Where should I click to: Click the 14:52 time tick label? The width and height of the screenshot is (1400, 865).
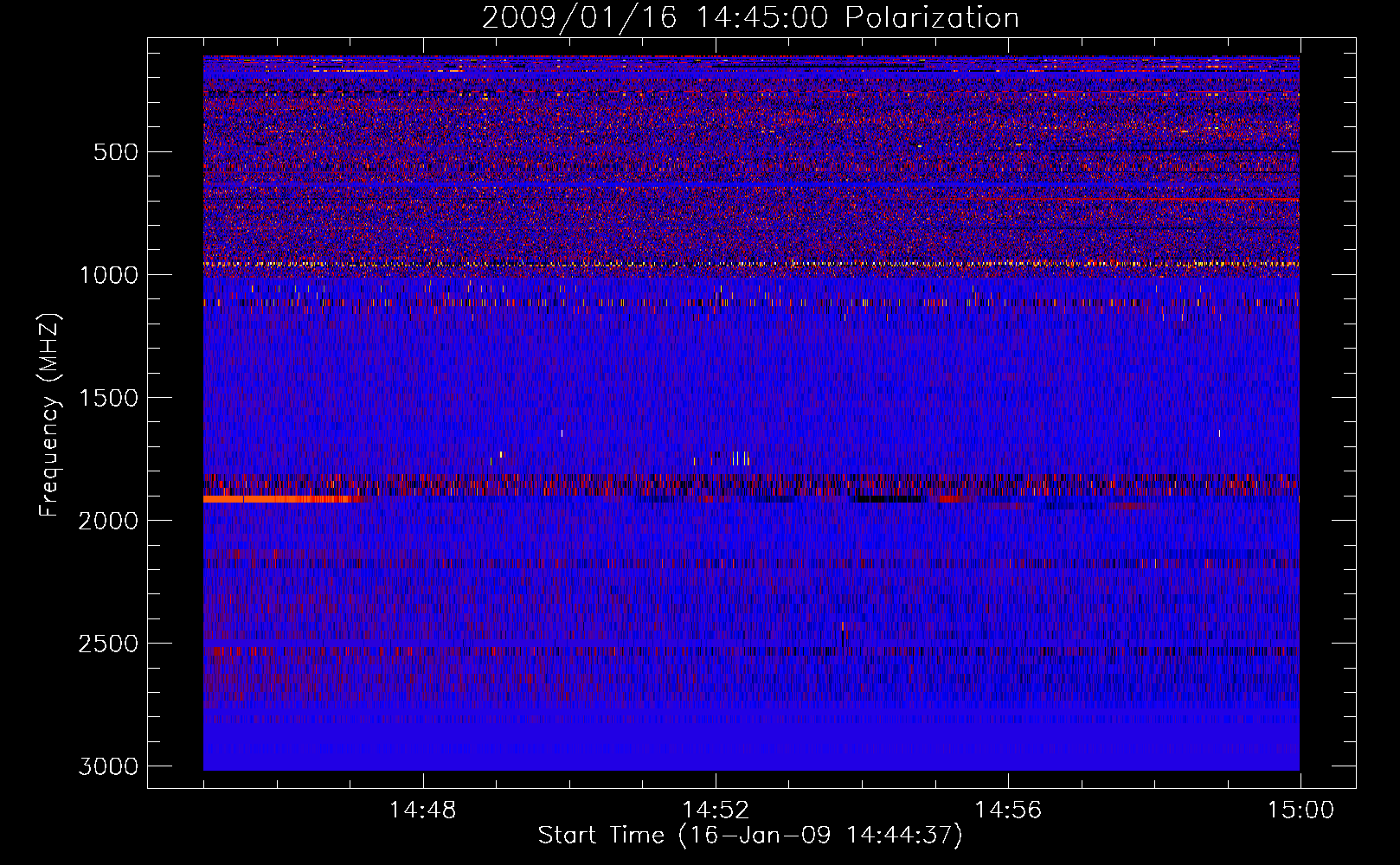[x=715, y=811]
